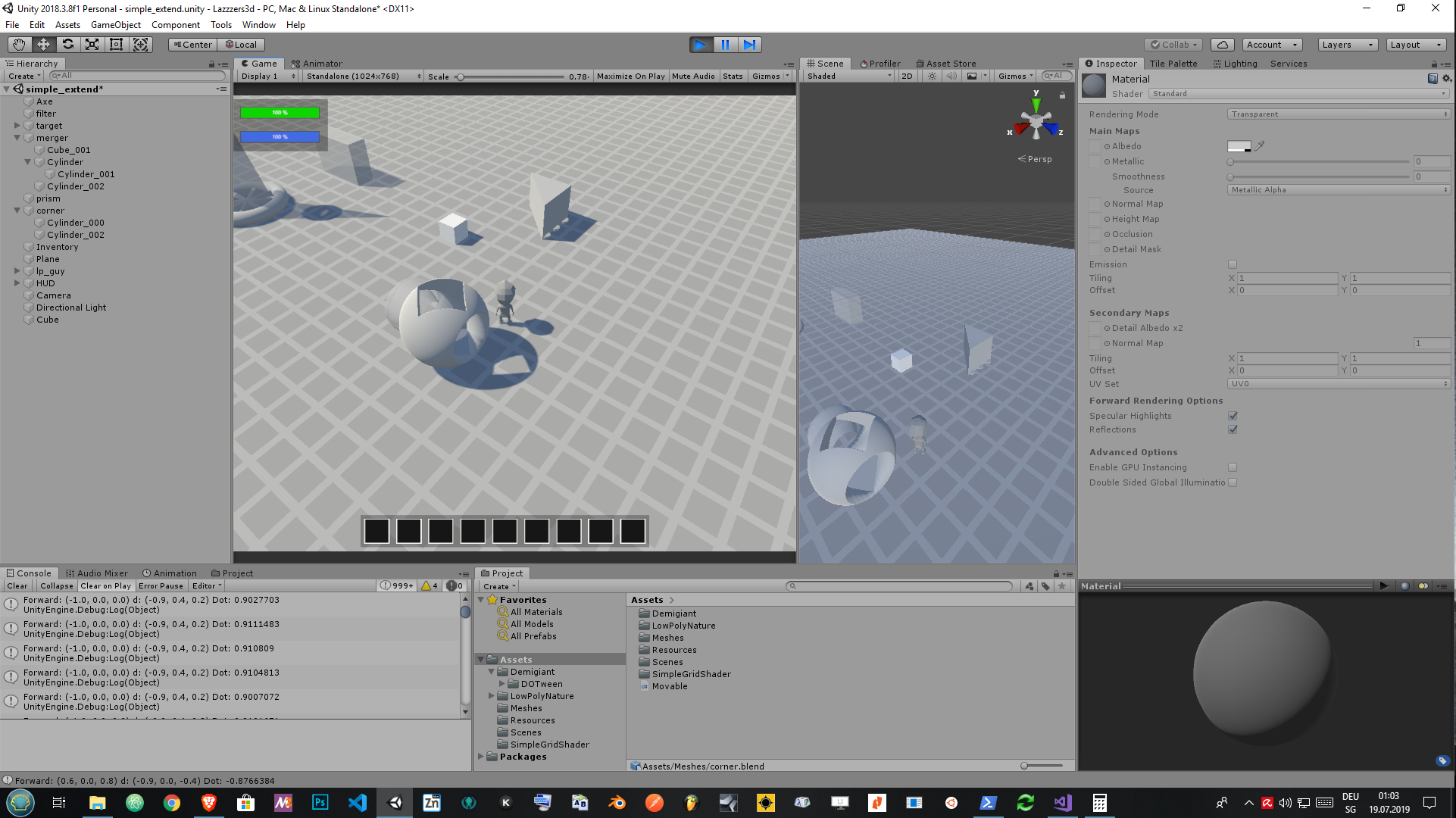Open the Rendering Mode dropdown
This screenshot has width=1456, height=818.
coord(1338,114)
